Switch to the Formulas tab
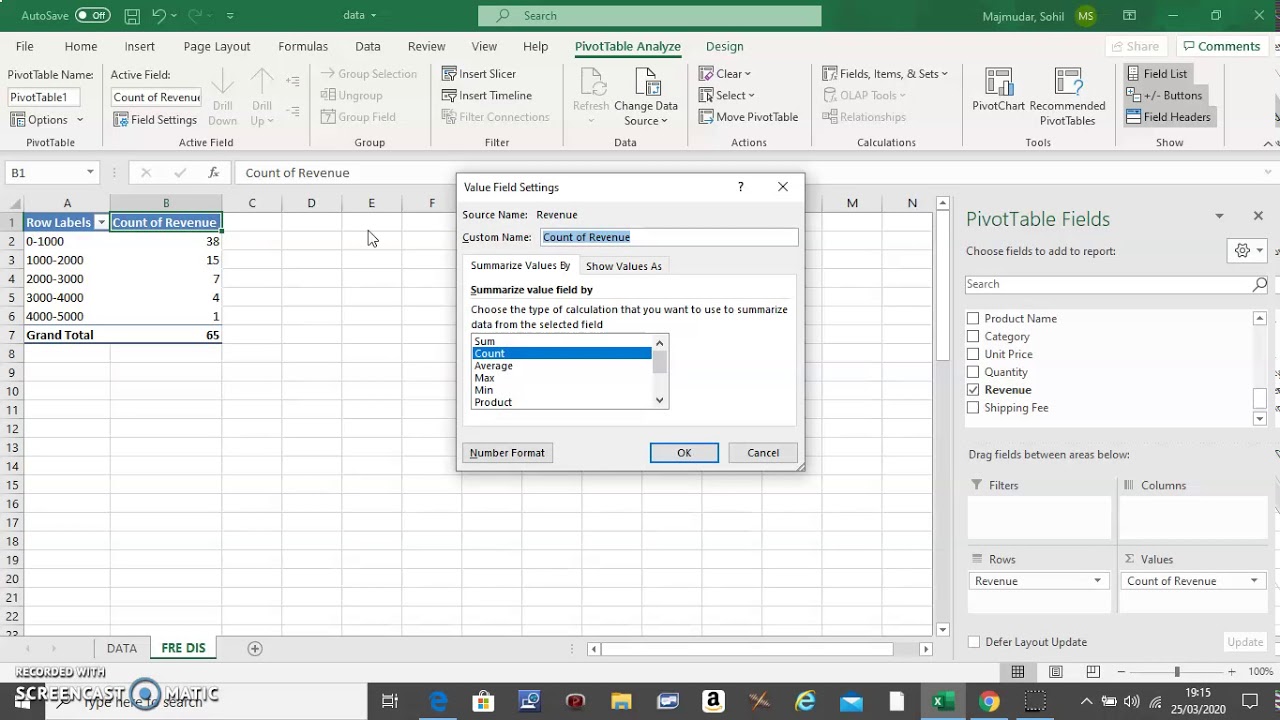The width and height of the screenshot is (1280, 720). [x=303, y=46]
